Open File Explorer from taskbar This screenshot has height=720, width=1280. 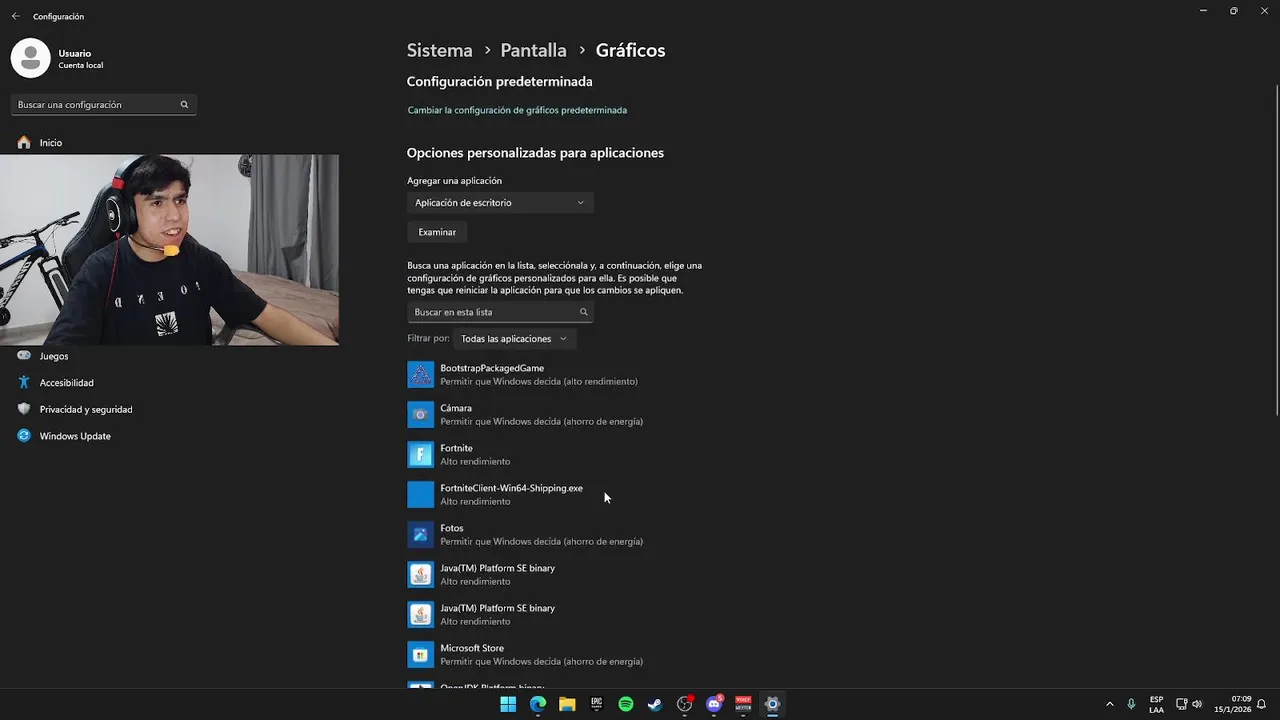pyautogui.click(x=567, y=704)
